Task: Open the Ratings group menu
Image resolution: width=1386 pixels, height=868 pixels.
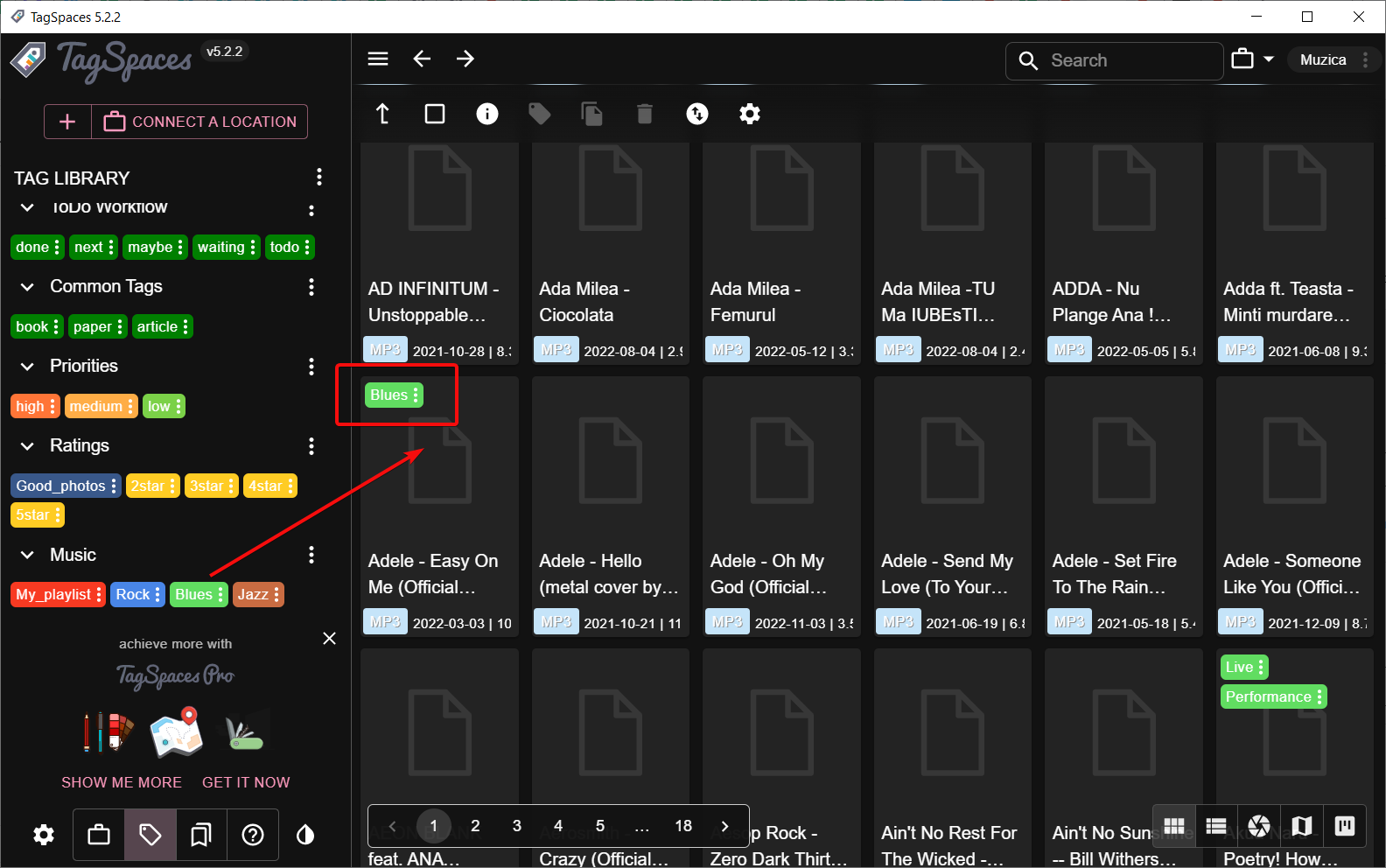Action: pyautogui.click(x=311, y=446)
